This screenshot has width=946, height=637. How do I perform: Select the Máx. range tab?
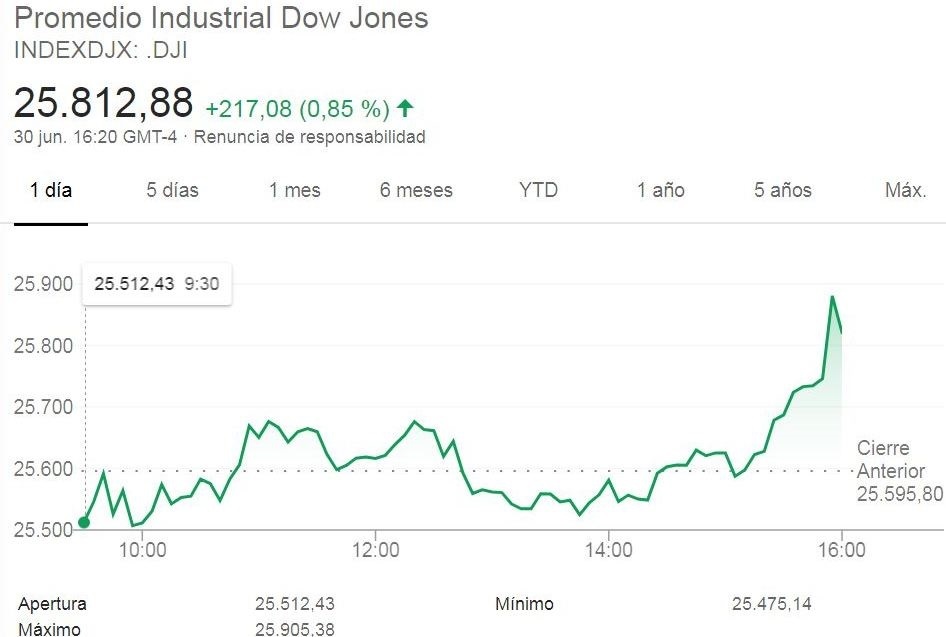coord(906,190)
